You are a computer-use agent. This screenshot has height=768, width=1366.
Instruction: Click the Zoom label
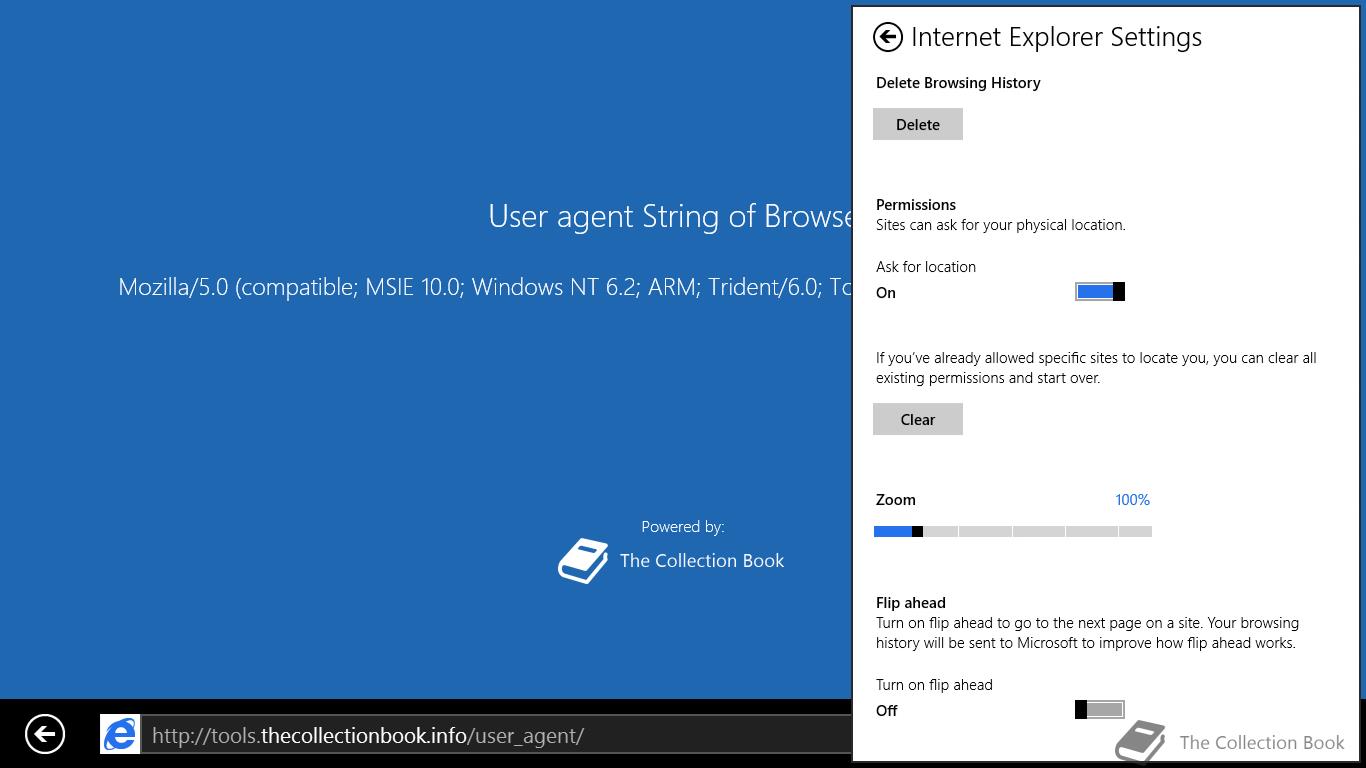(x=896, y=500)
